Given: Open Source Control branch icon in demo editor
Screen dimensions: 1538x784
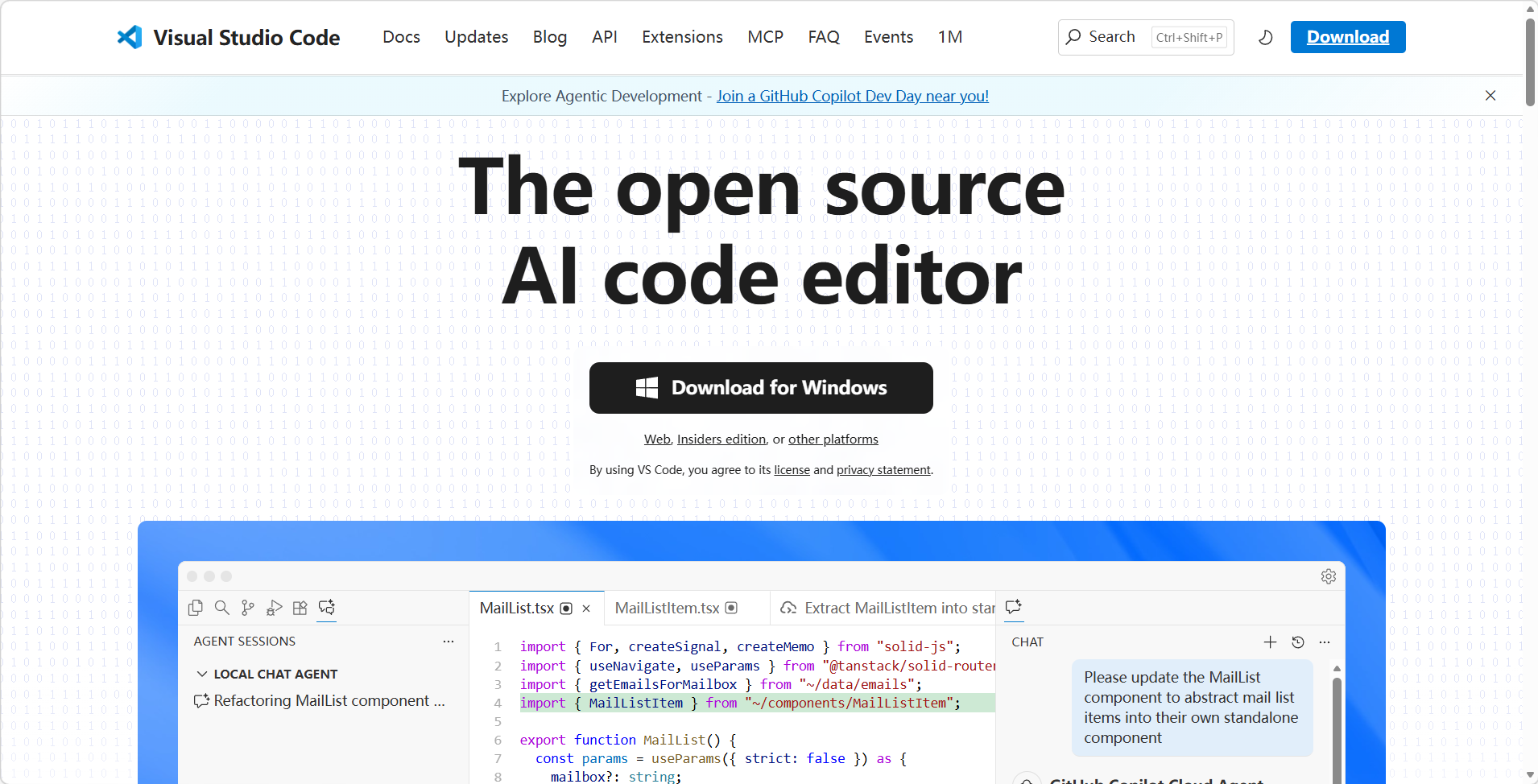Looking at the screenshot, I should tap(248, 608).
